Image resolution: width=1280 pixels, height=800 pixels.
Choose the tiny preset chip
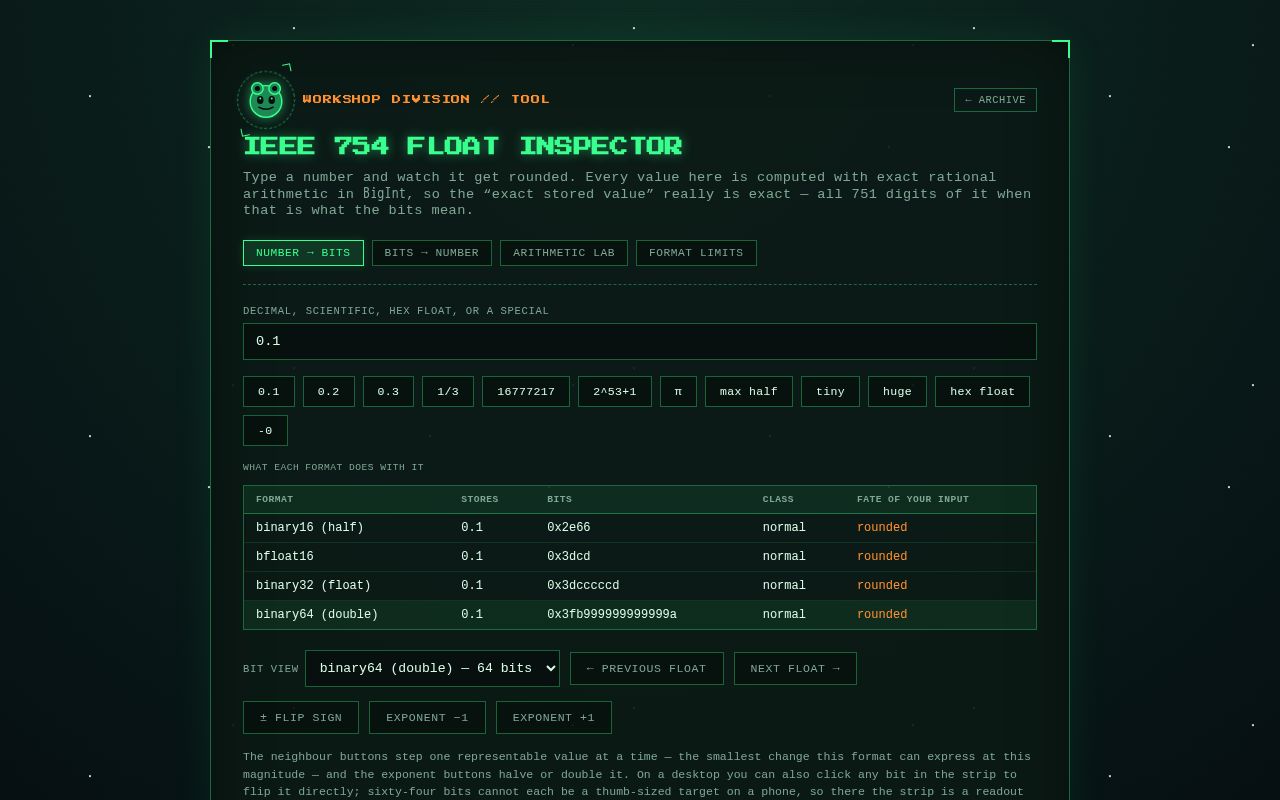(x=830, y=391)
